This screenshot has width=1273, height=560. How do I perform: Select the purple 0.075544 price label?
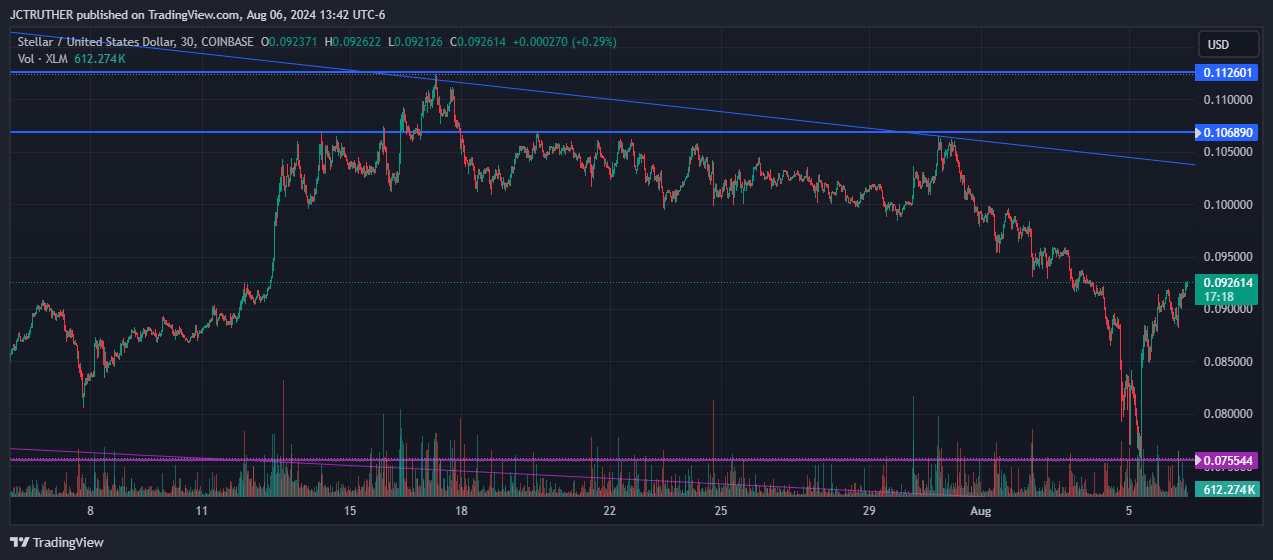pos(1228,461)
